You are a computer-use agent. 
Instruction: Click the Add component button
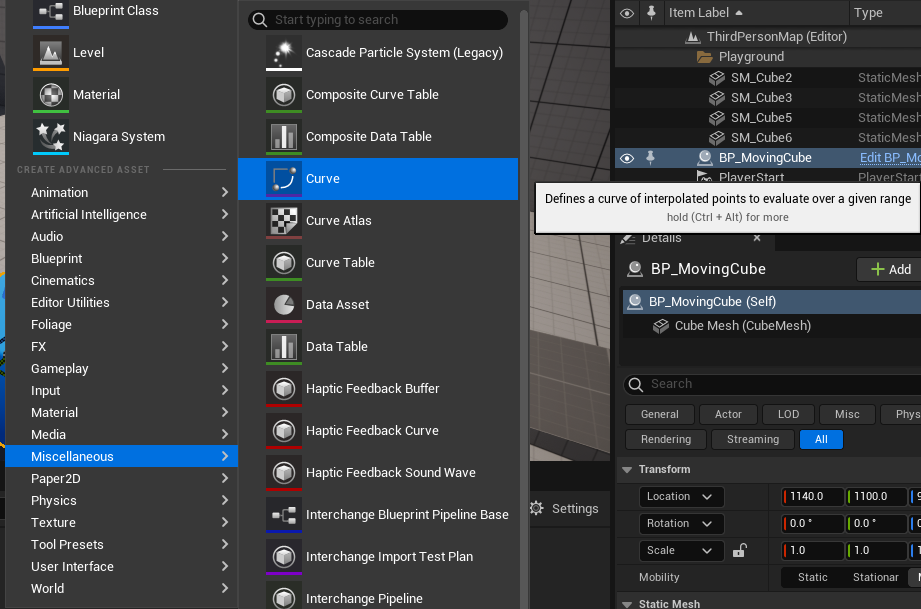pyautogui.click(x=890, y=269)
